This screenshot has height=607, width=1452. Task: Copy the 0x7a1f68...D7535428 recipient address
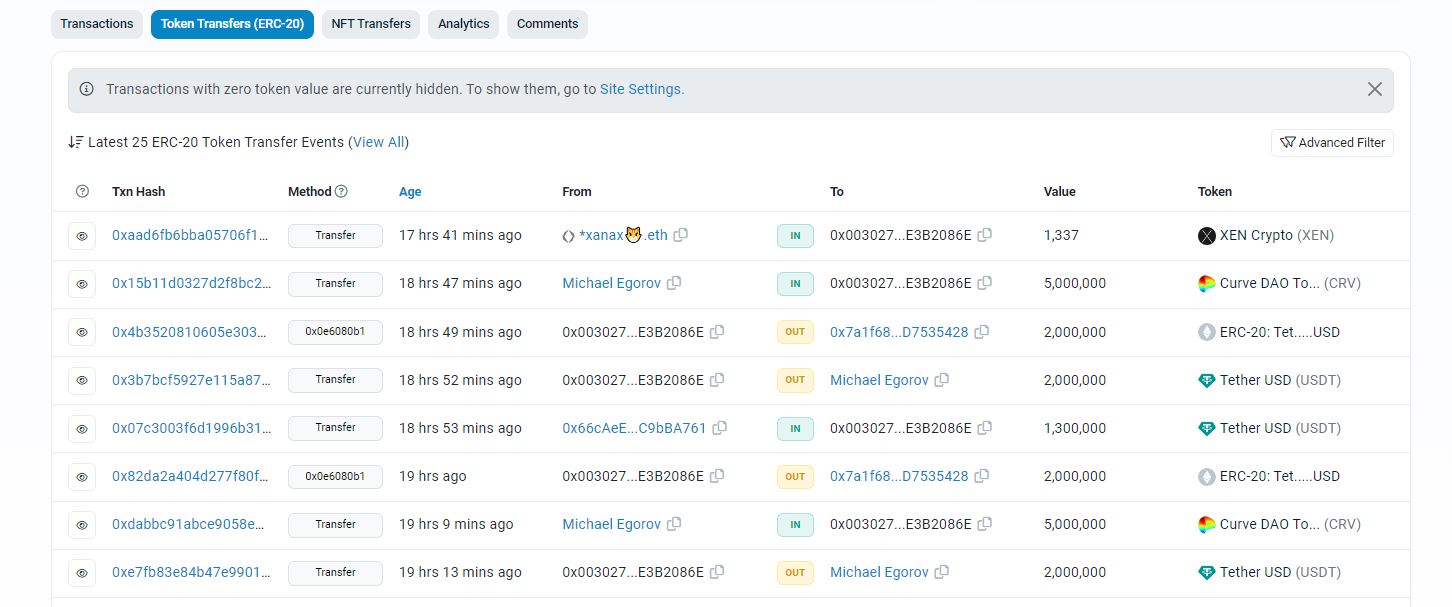click(982, 332)
